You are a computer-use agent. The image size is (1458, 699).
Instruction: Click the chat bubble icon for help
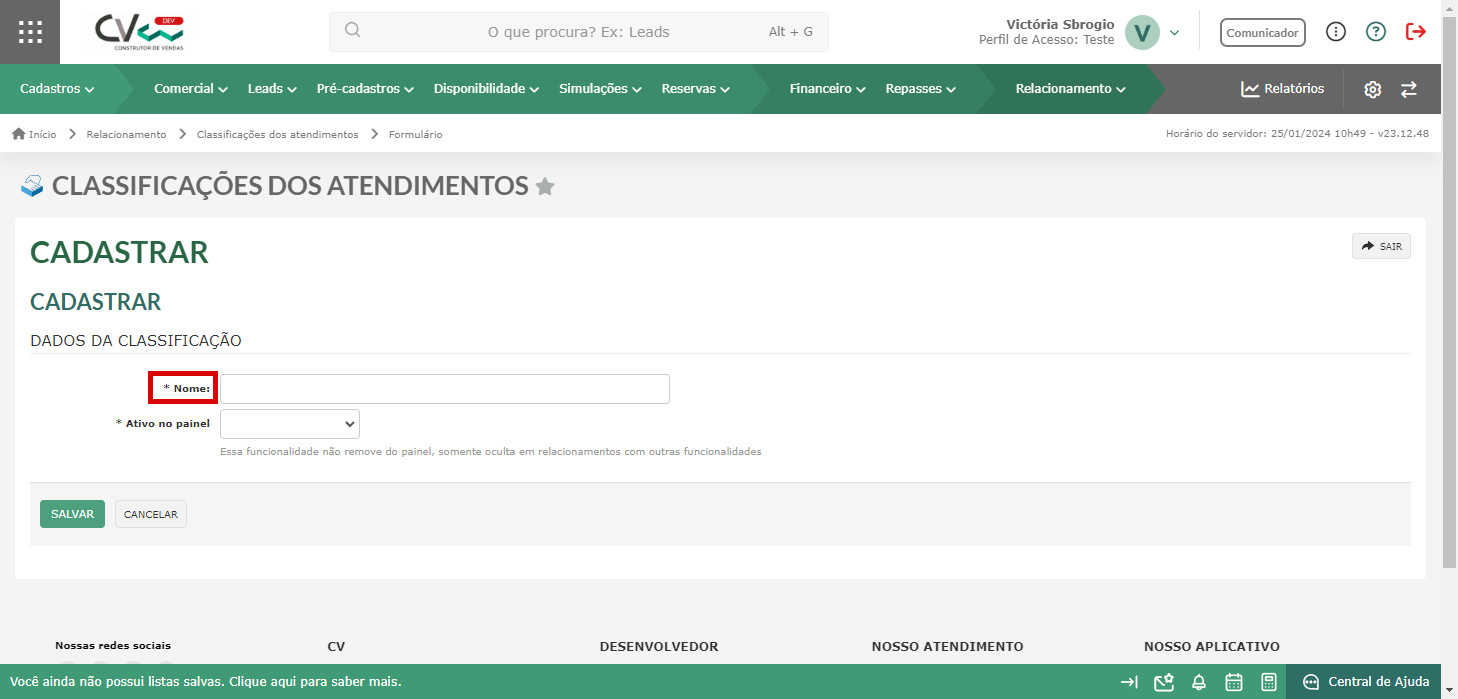tap(1311, 682)
